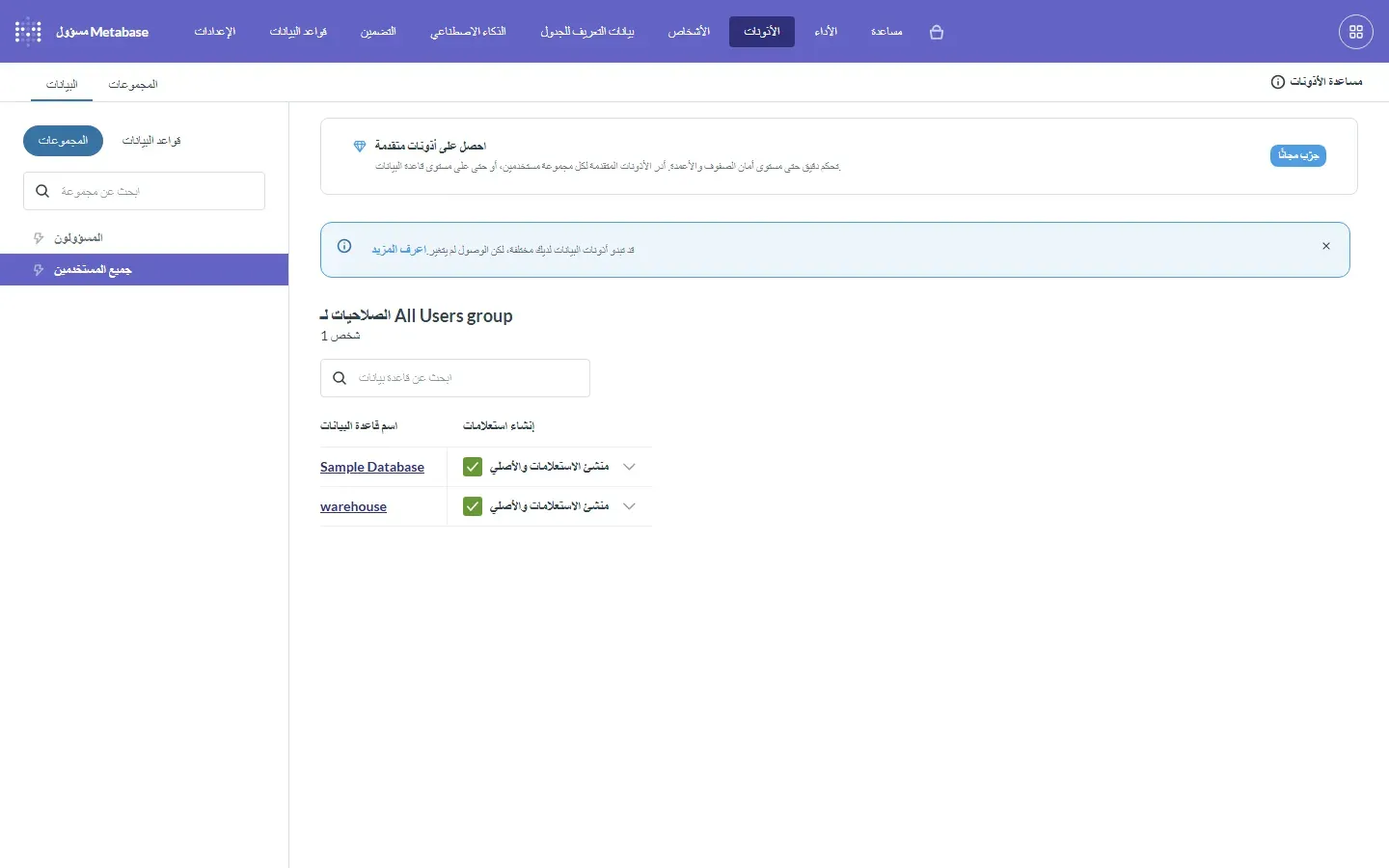Open الأشخاص in top navigation

pos(689,32)
